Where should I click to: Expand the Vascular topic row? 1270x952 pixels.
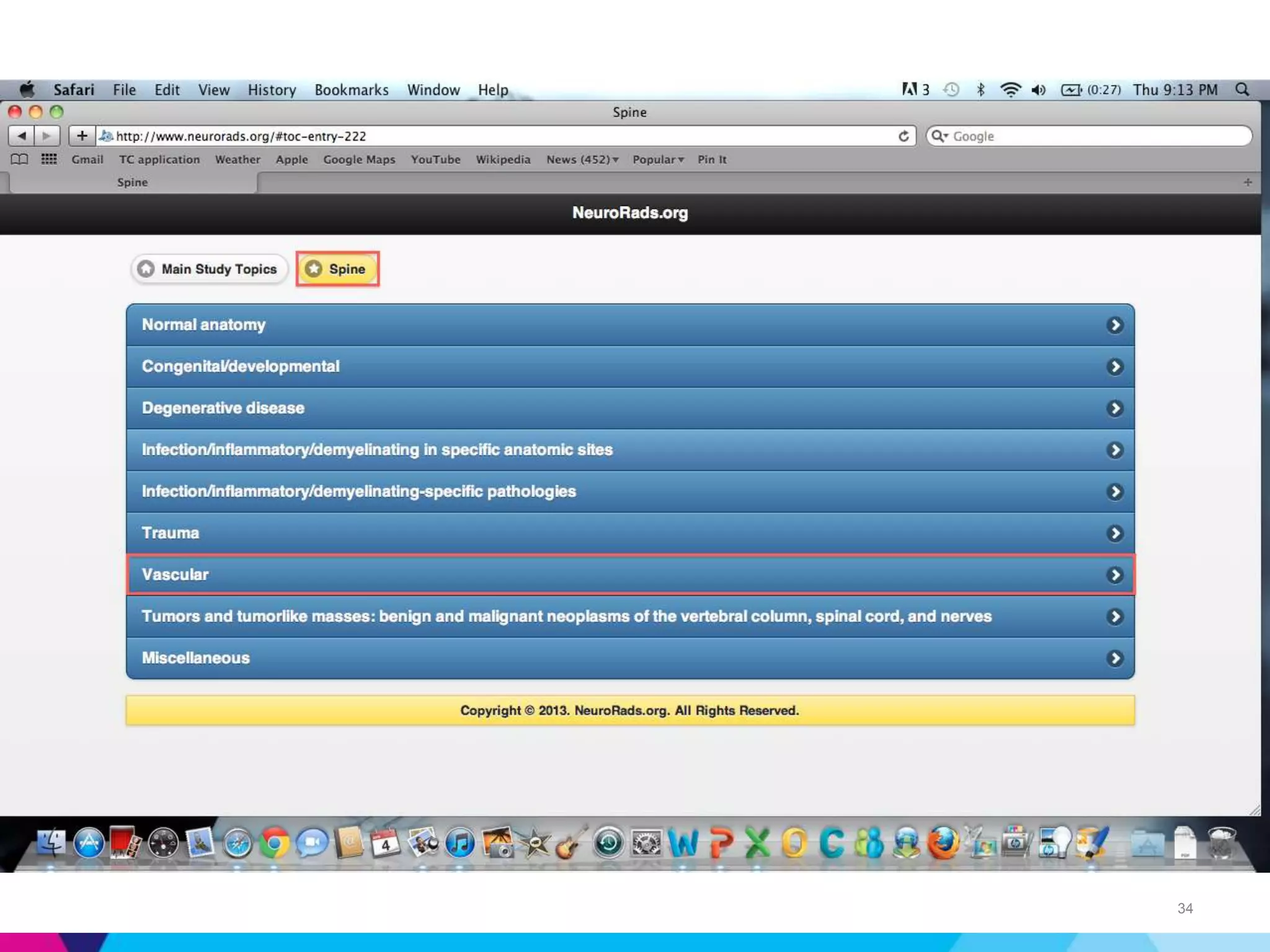click(630, 575)
